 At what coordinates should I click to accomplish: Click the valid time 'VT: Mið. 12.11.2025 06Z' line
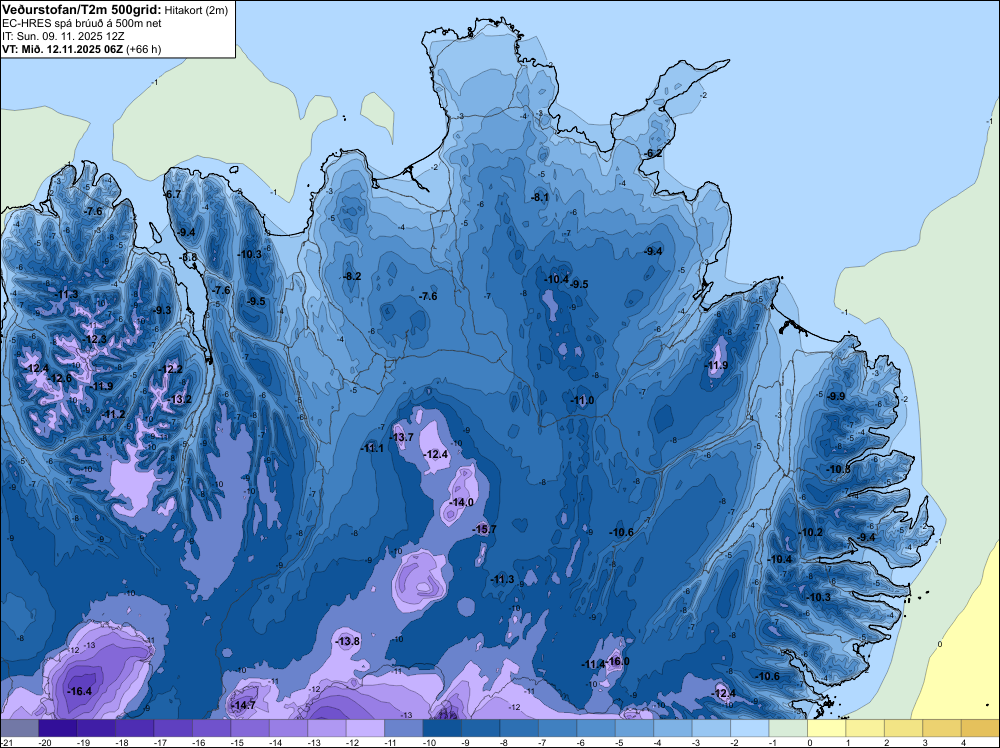62,49
